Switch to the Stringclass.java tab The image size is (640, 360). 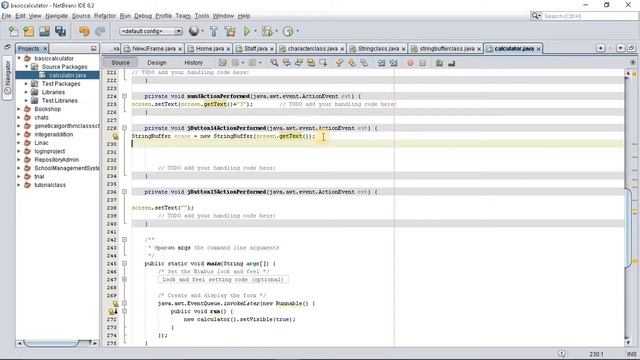coord(378,49)
